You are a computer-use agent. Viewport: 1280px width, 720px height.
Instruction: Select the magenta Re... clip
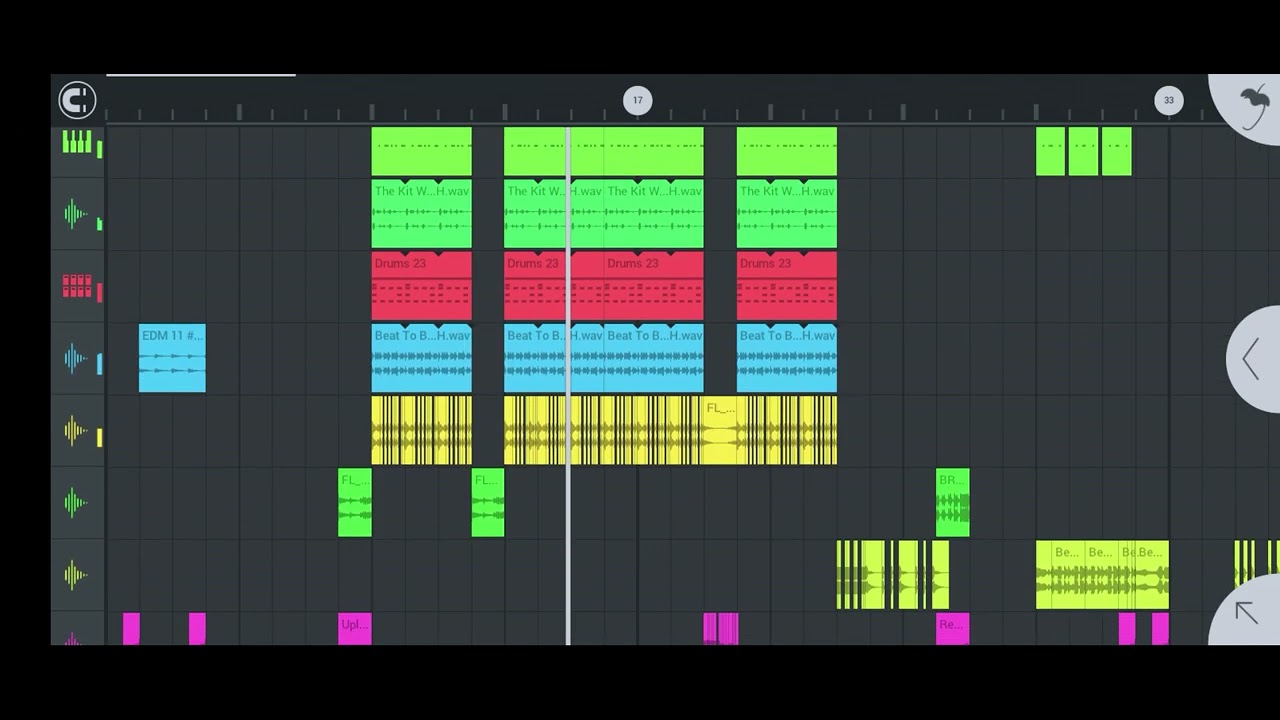[x=953, y=628]
